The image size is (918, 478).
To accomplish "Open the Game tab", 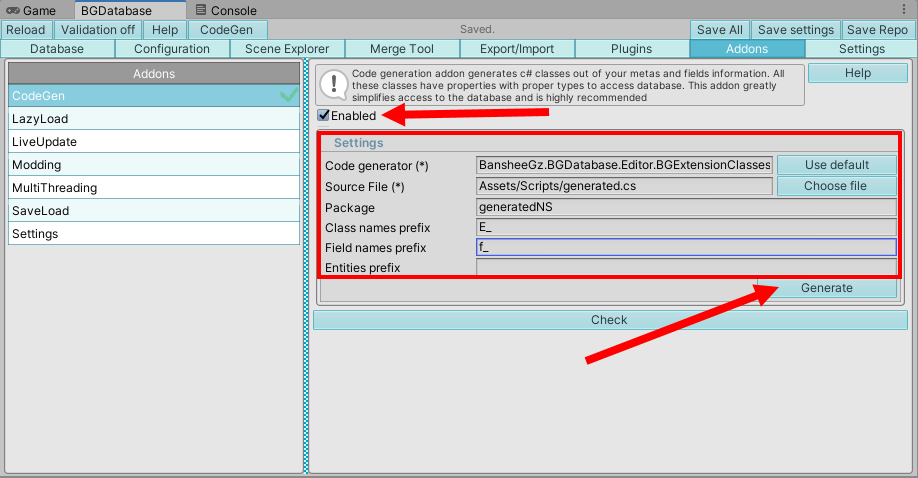I will (x=32, y=11).
